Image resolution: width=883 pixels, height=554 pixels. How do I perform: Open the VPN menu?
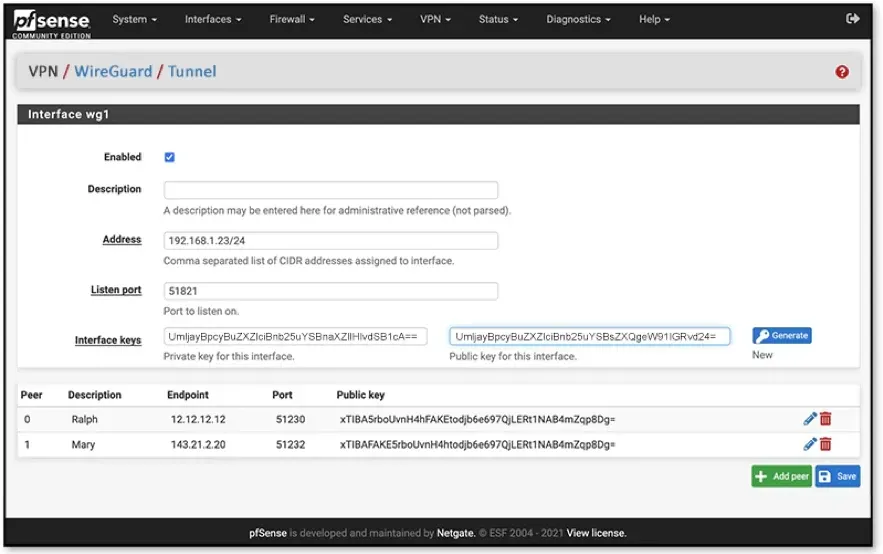[435, 19]
